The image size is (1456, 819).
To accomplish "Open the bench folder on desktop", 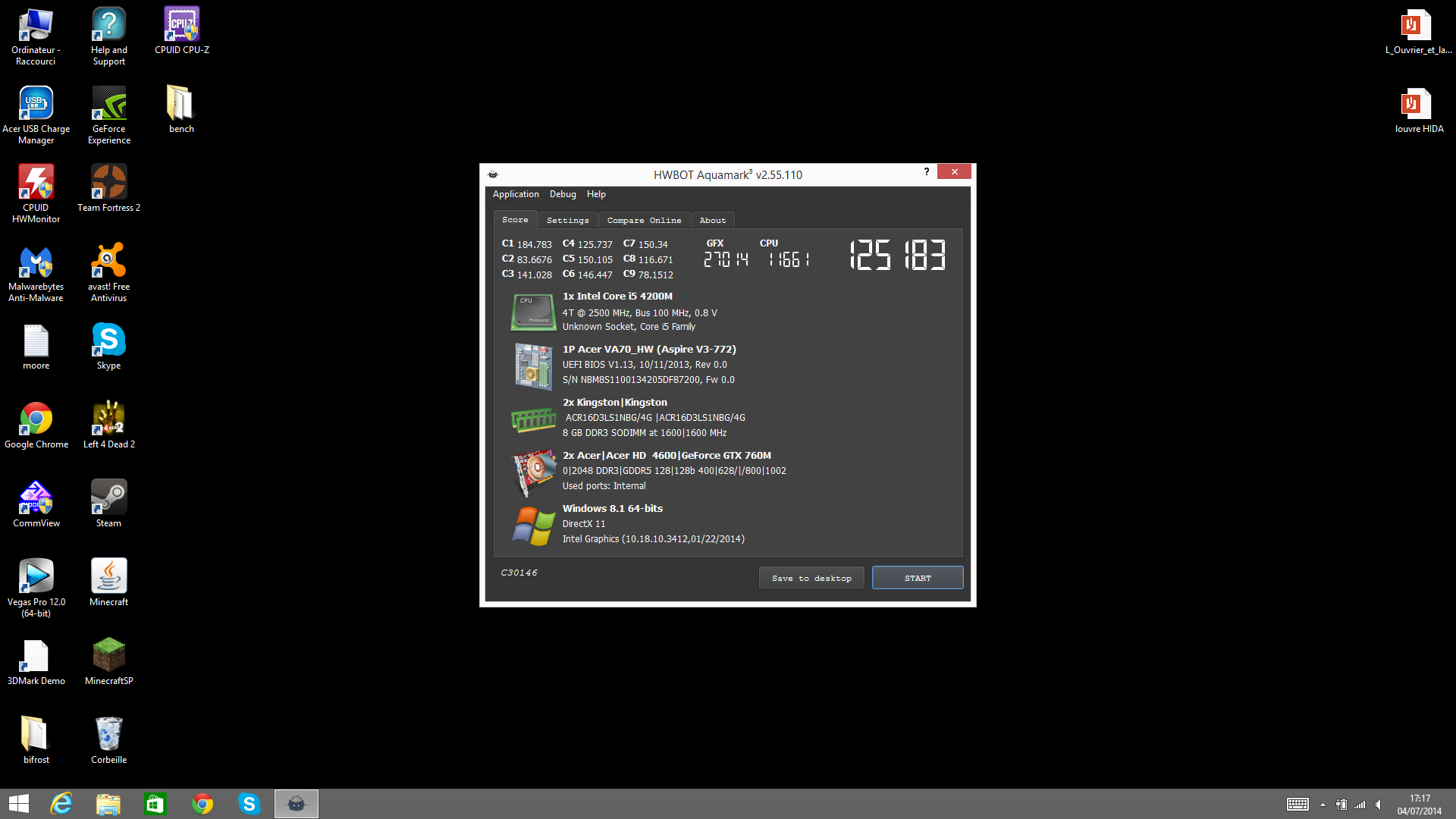I will 181,110.
